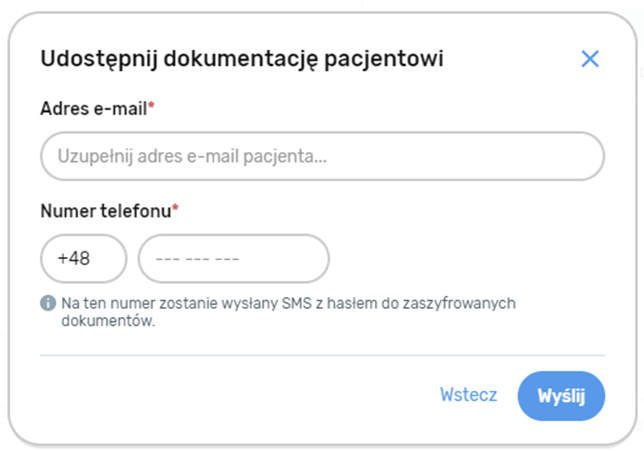Open the +48 country code selector
Screen dimensions: 644x451
point(83,258)
